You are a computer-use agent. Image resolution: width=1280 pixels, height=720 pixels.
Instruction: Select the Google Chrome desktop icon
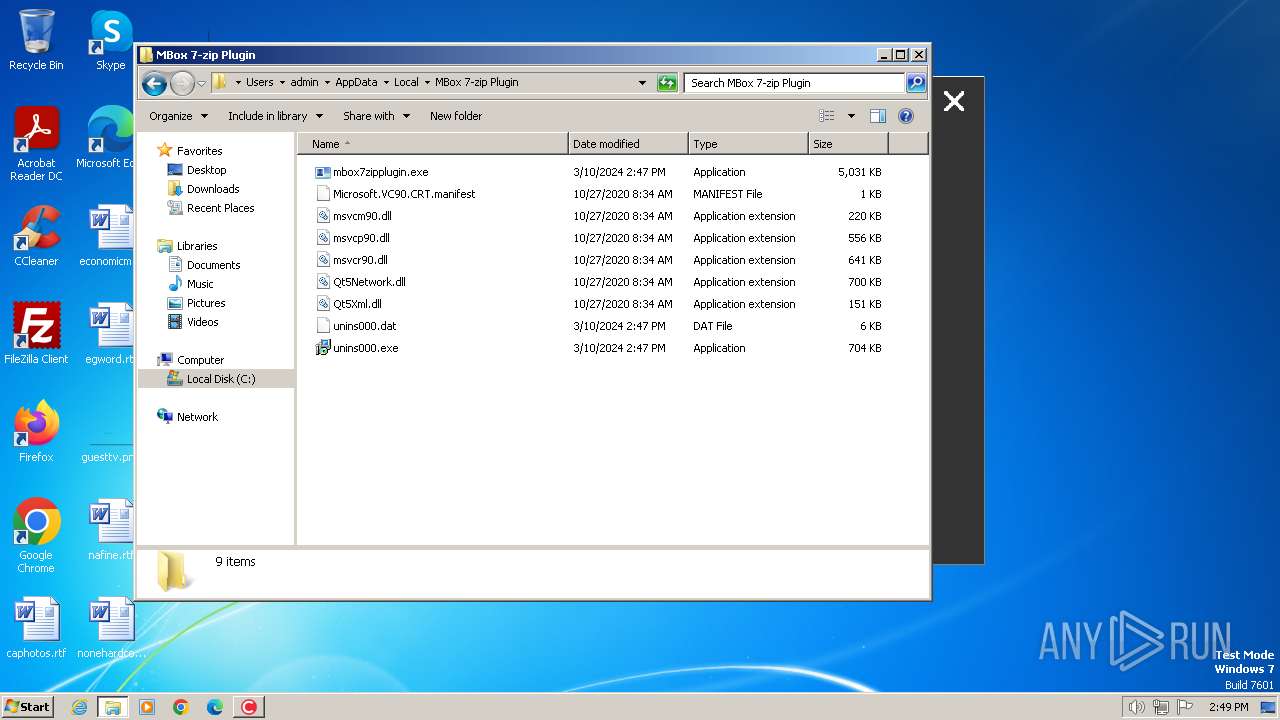(36, 536)
